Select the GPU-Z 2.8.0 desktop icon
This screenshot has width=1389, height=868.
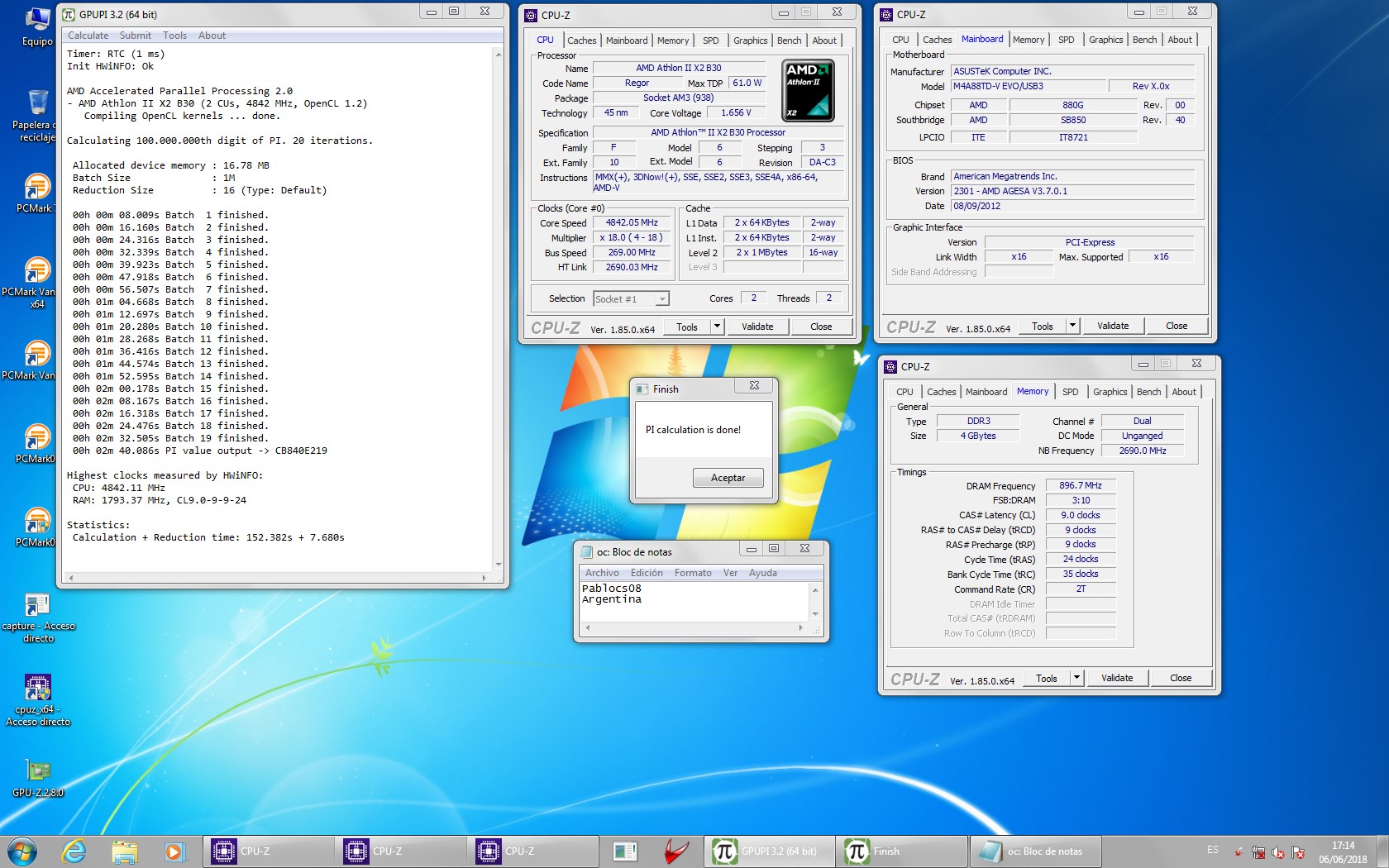[x=38, y=778]
